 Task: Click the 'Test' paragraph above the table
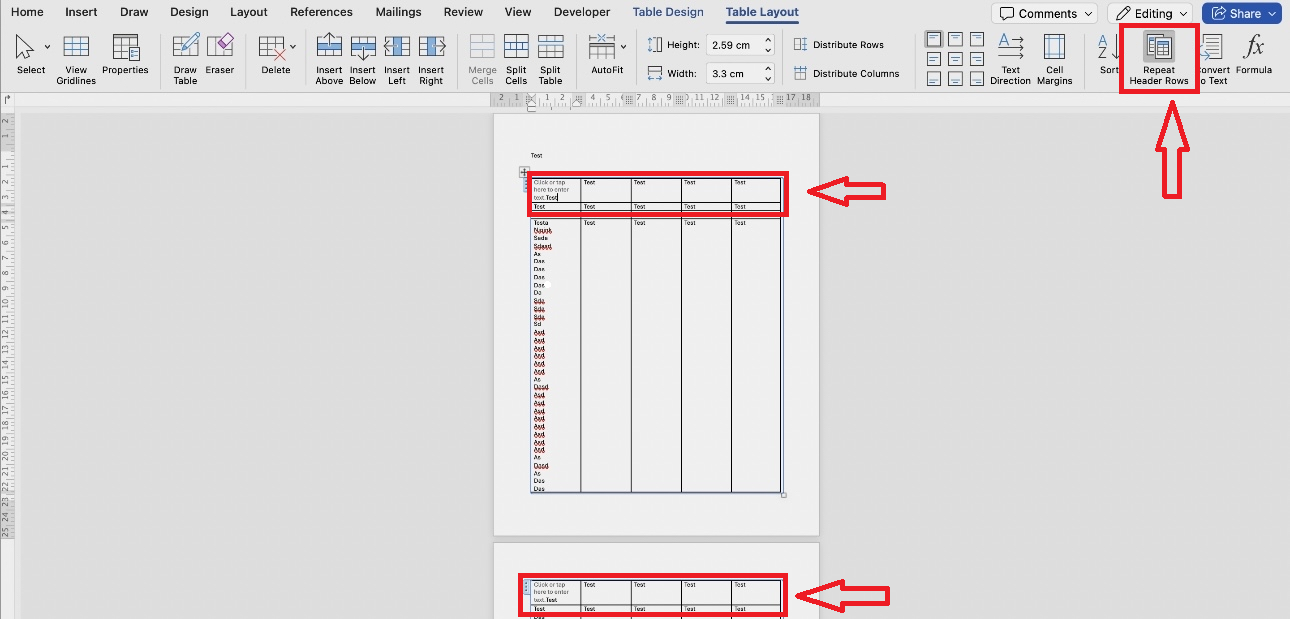(536, 156)
